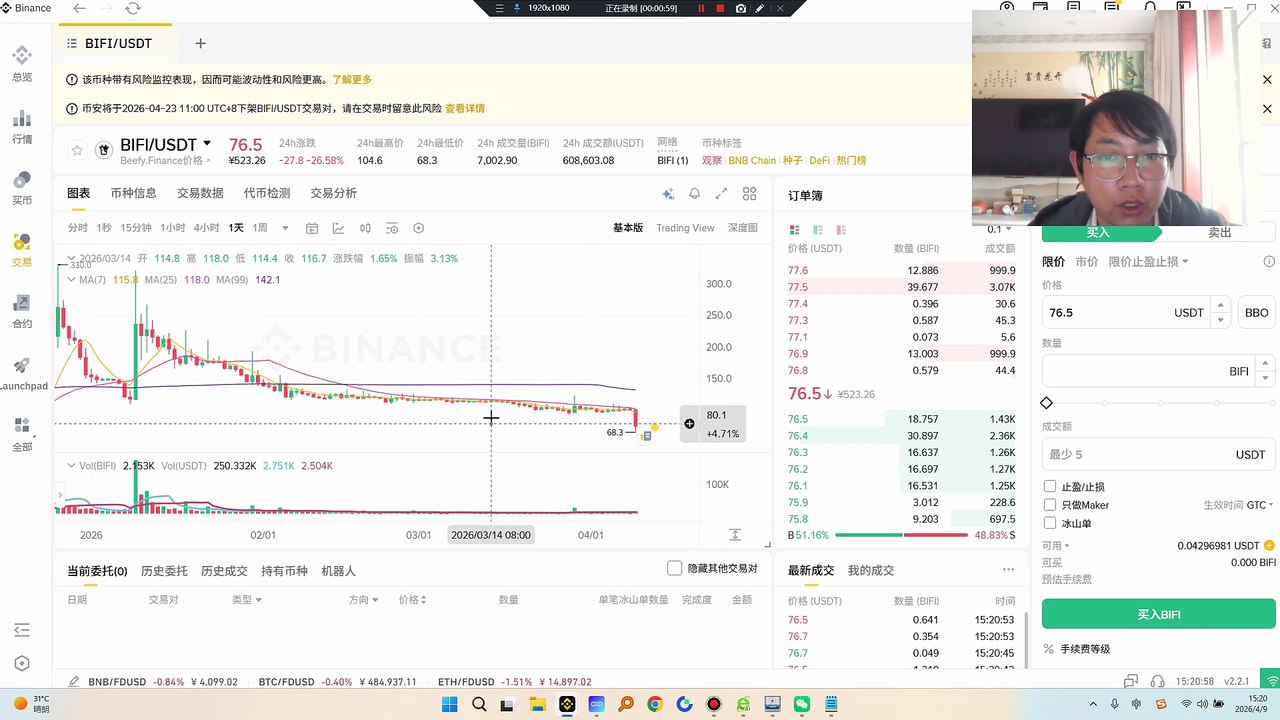Open chart display settings list icon
The width and height of the screenshot is (1280, 720).
pyautogui.click(x=392, y=228)
